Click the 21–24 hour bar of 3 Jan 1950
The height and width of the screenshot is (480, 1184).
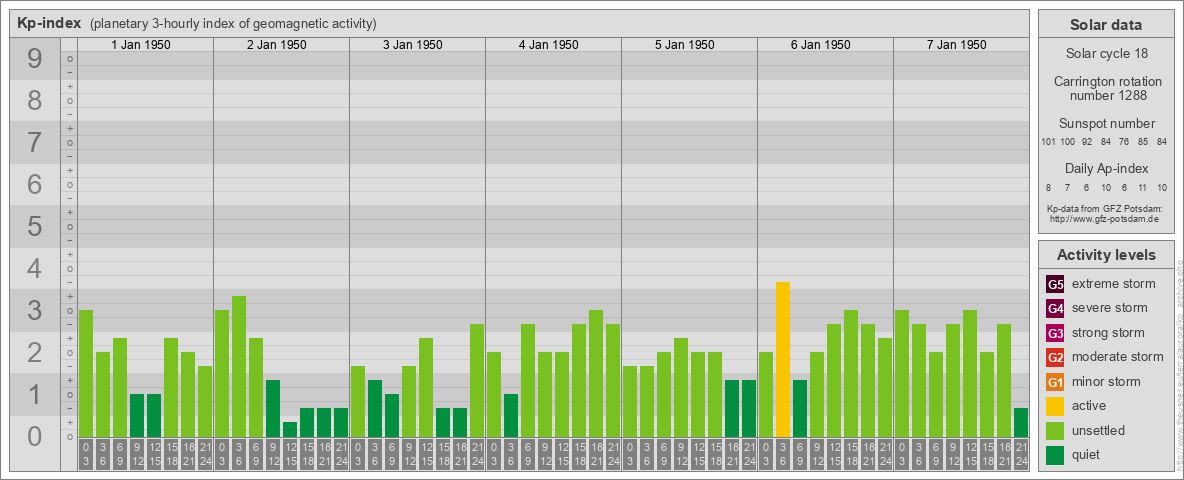click(477, 380)
